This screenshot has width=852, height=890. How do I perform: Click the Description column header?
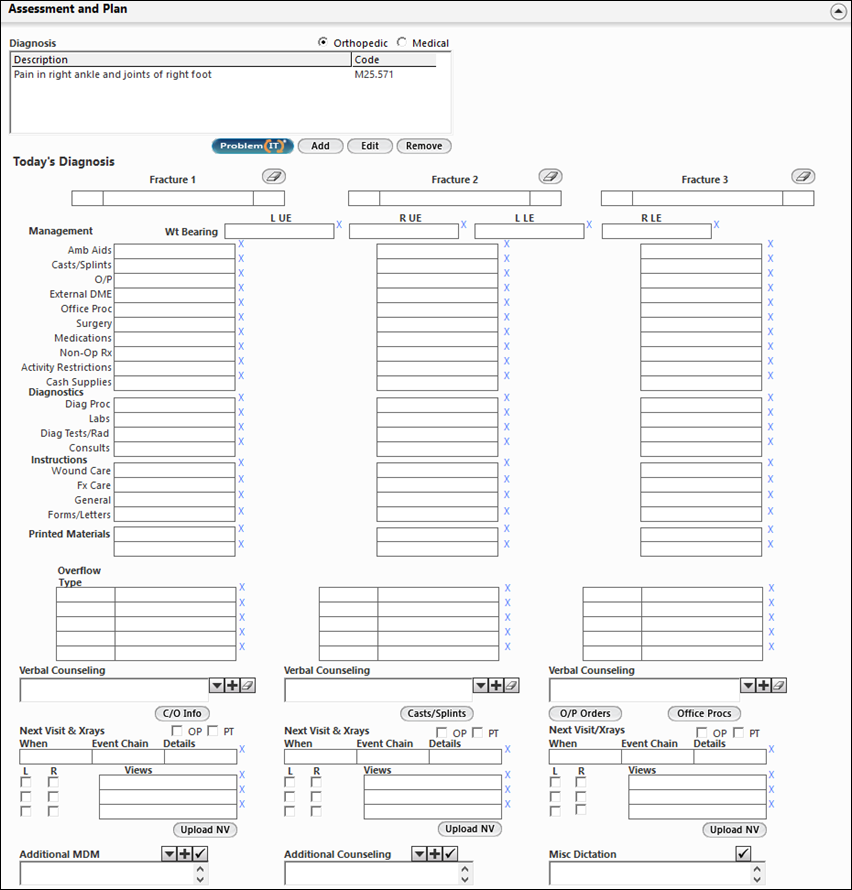pos(181,60)
